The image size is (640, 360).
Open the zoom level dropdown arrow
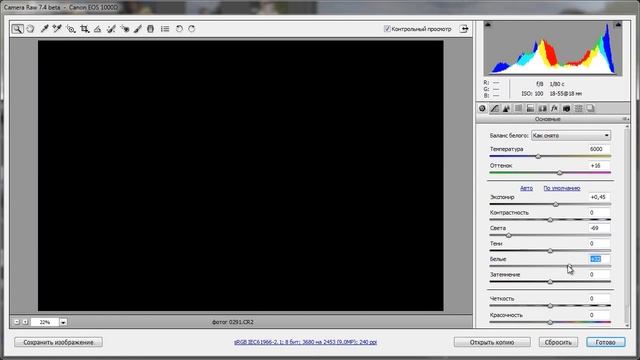[x=63, y=322]
